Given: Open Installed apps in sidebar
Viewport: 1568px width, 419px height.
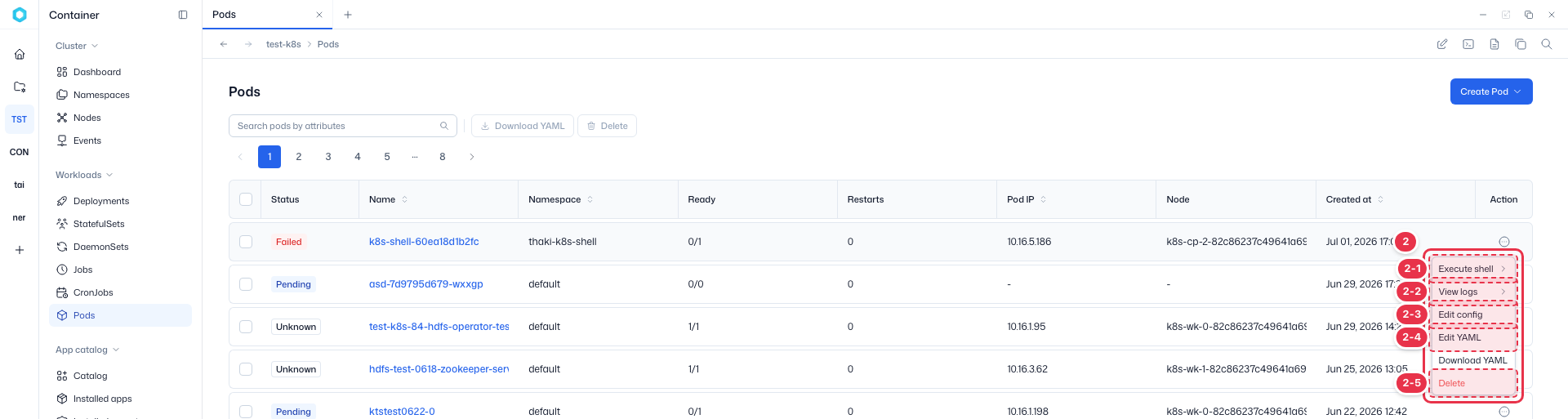Looking at the screenshot, I should coord(121,399).
